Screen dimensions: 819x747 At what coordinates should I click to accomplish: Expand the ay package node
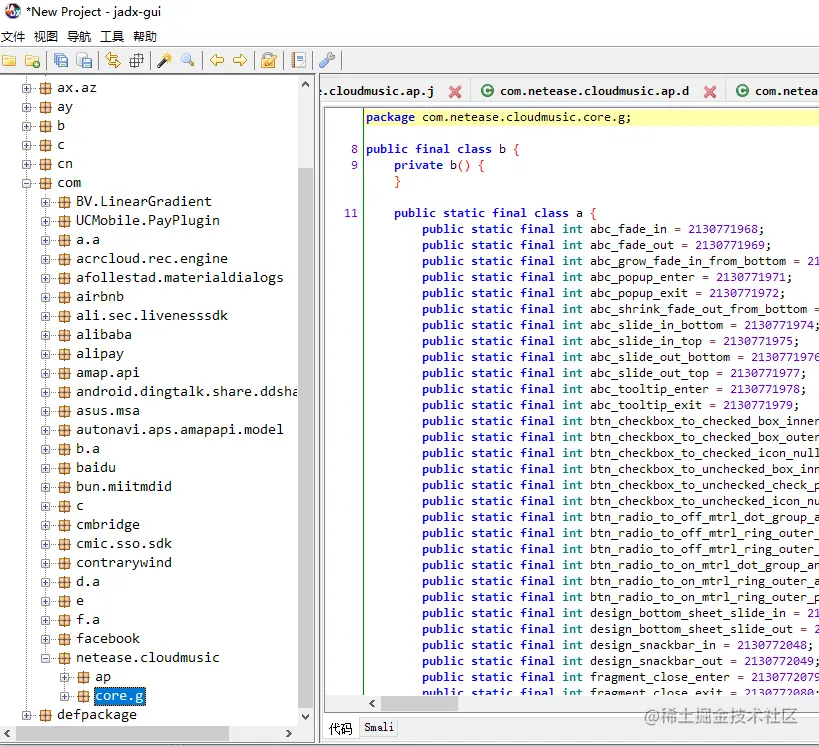point(26,107)
